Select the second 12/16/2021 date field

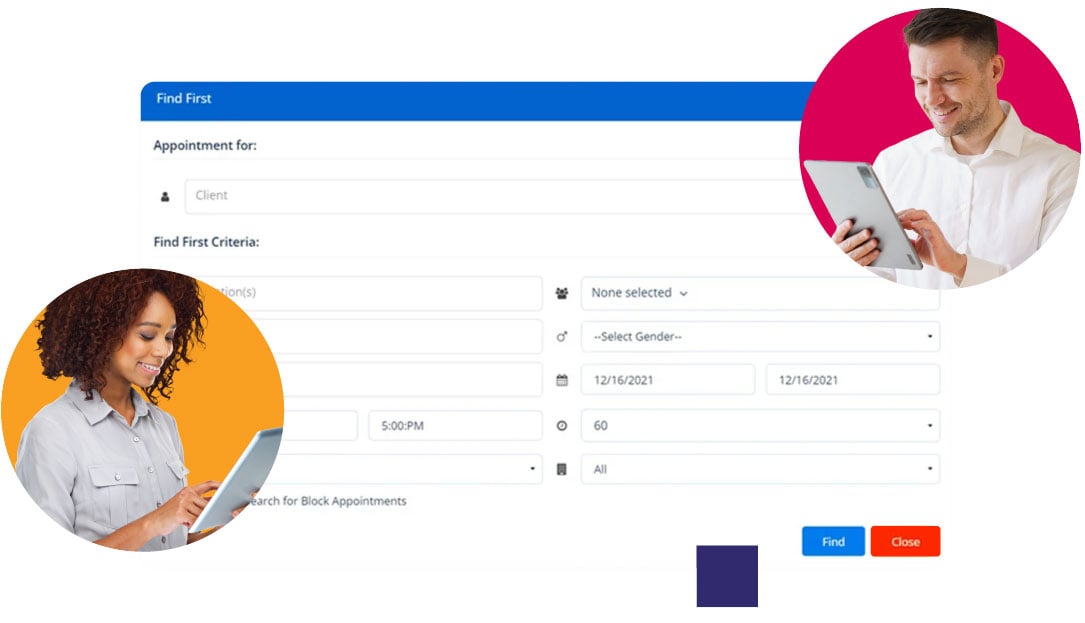pos(851,380)
